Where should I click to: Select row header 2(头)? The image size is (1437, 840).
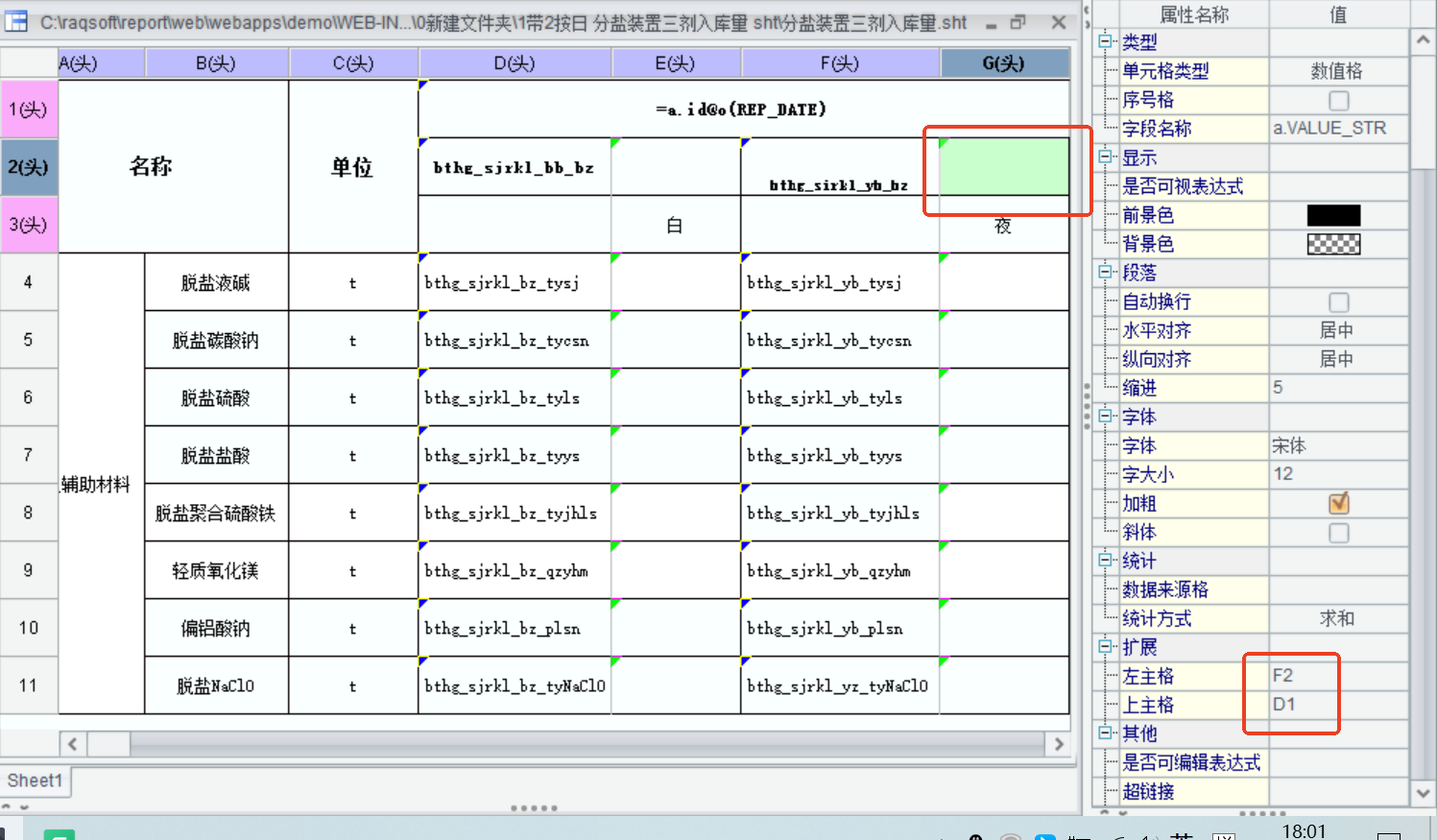point(29,167)
